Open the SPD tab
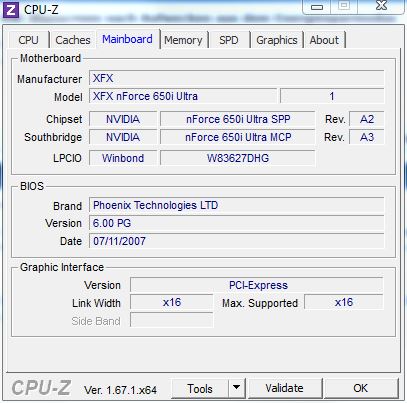 (x=229, y=40)
